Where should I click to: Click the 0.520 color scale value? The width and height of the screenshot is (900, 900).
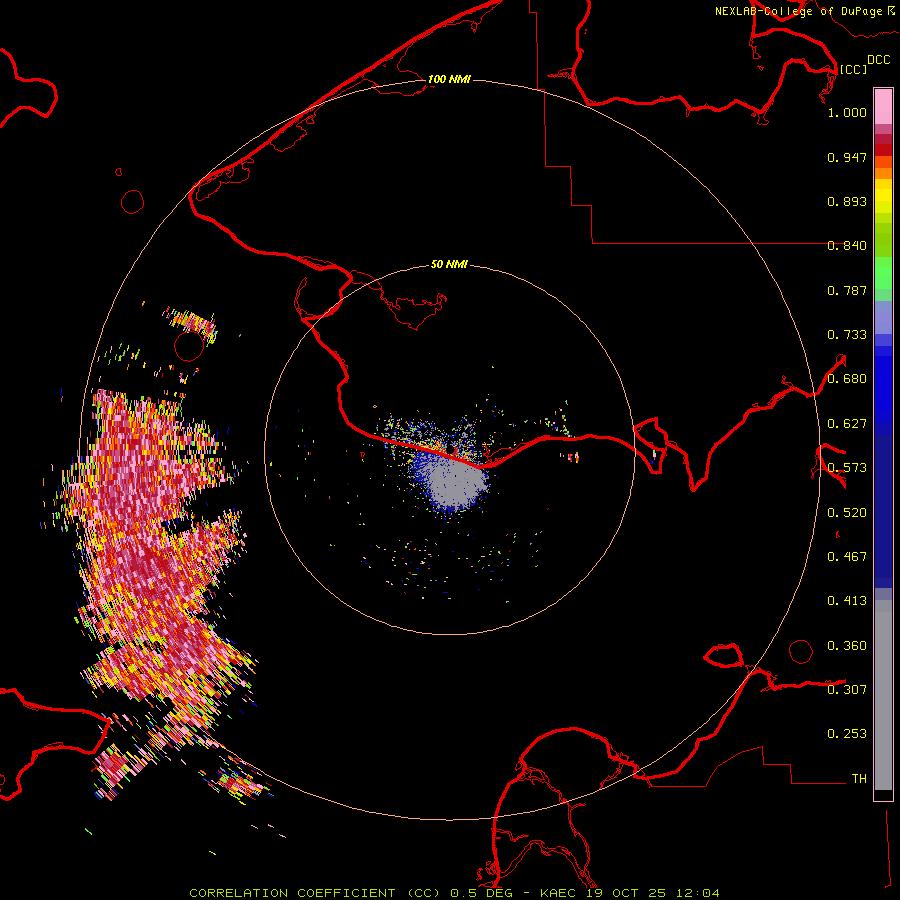point(847,513)
